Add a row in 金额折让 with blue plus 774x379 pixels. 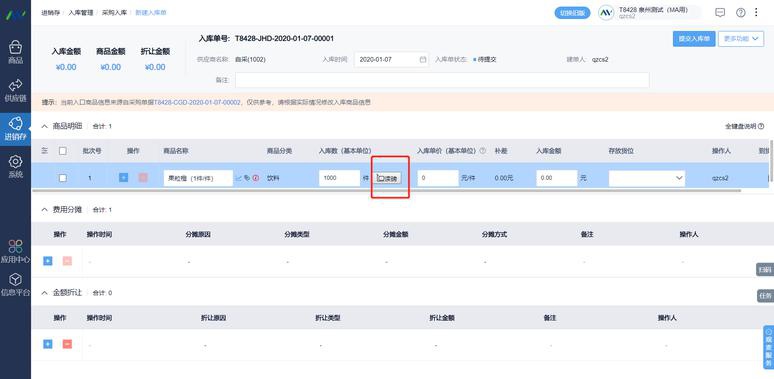click(47, 344)
